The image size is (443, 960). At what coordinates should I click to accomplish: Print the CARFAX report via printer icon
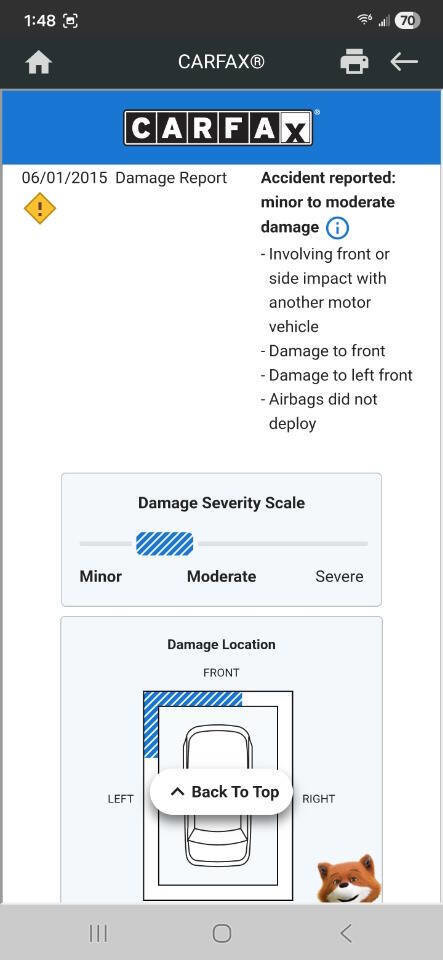coord(354,62)
